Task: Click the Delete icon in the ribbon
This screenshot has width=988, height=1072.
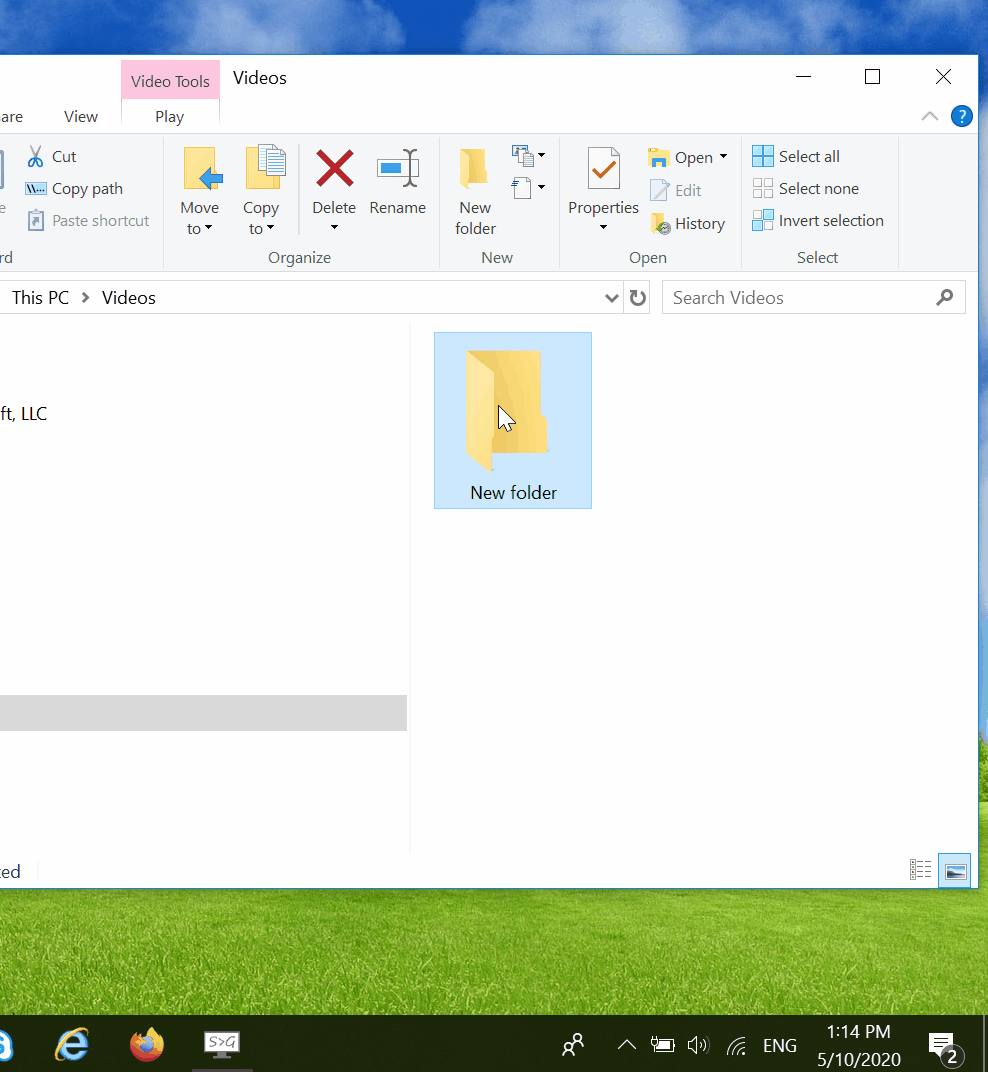Action: tap(334, 170)
